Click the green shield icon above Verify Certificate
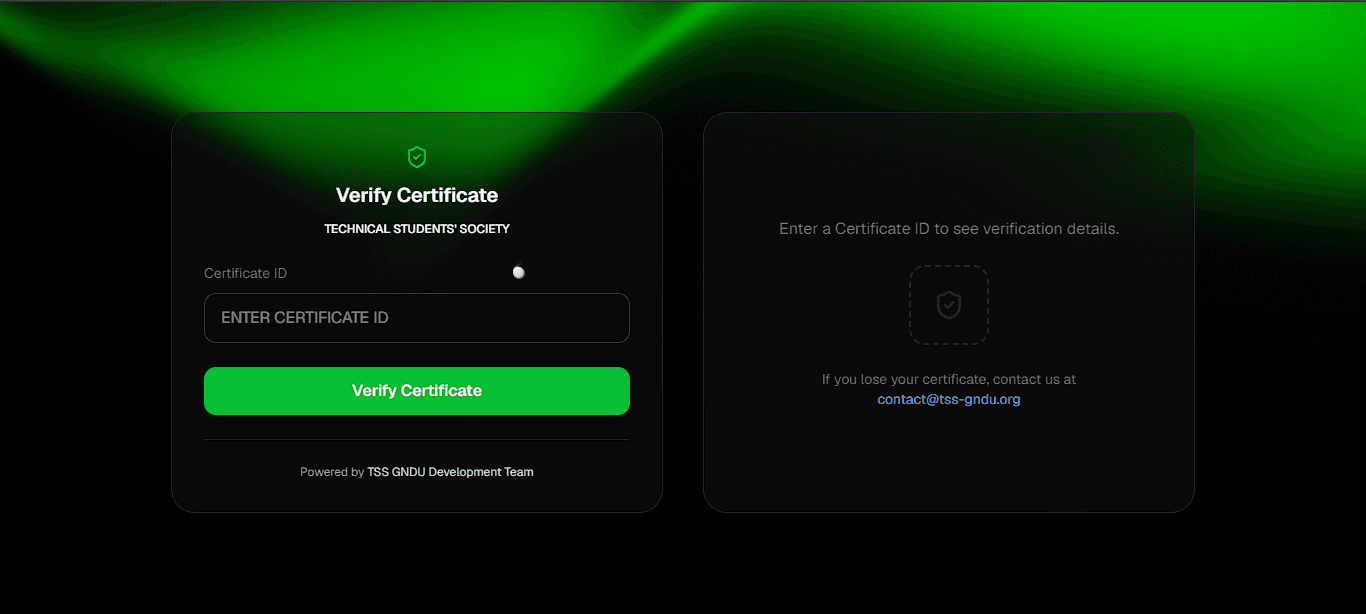The width and height of the screenshot is (1366, 614). [417, 157]
